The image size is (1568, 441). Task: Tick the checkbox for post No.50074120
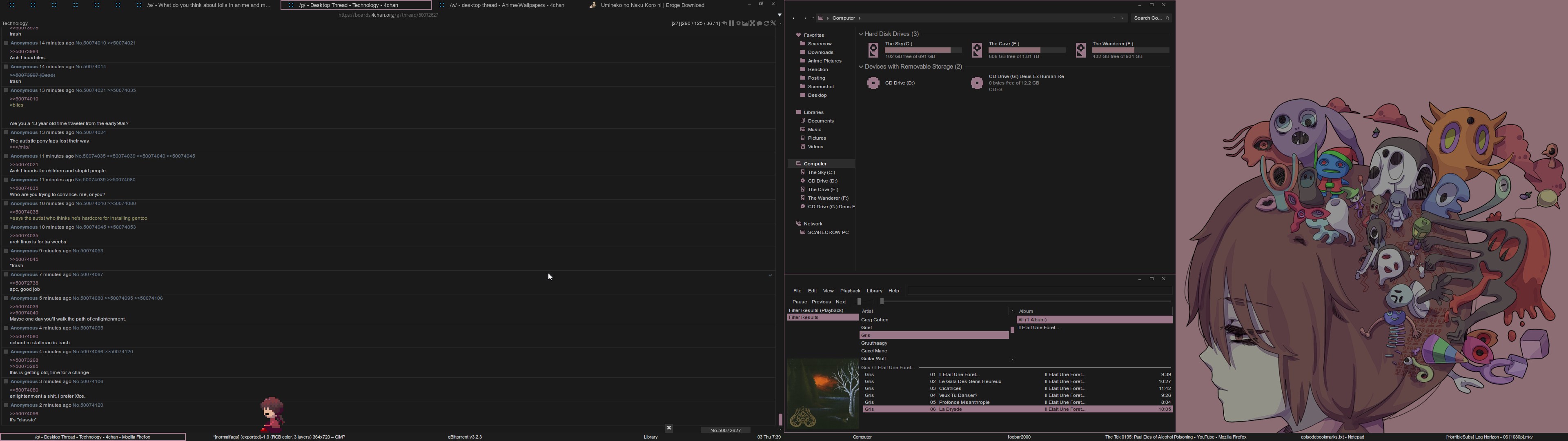tap(6, 405)
